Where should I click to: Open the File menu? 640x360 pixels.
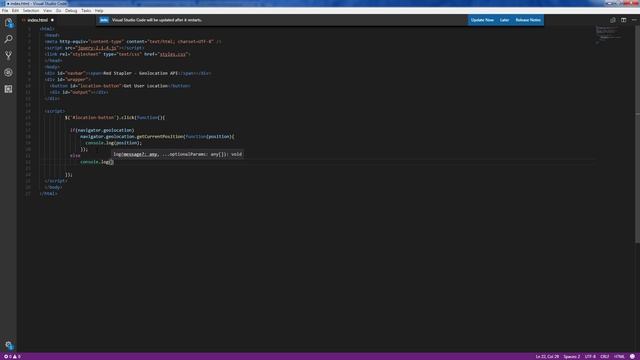coord(5,11)
